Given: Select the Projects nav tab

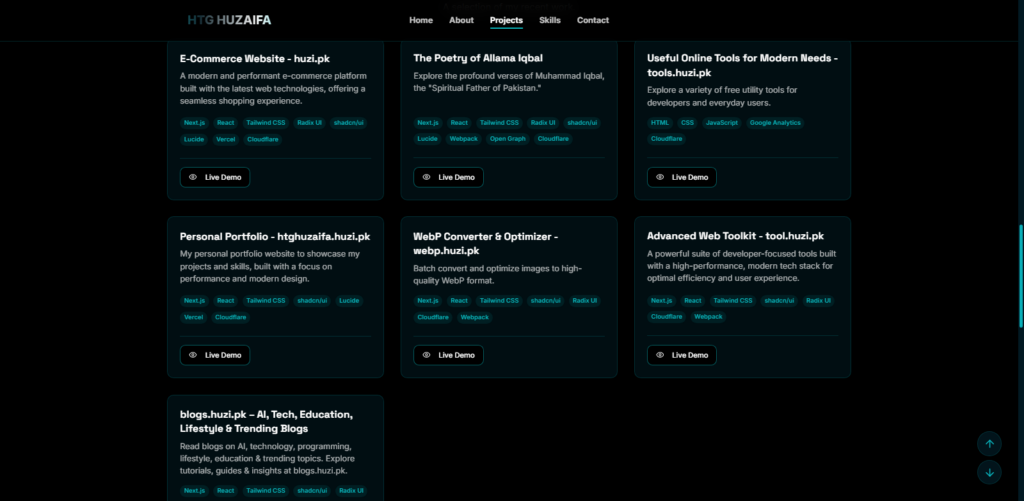Looking at the screenshot, I should pos(506,20).
